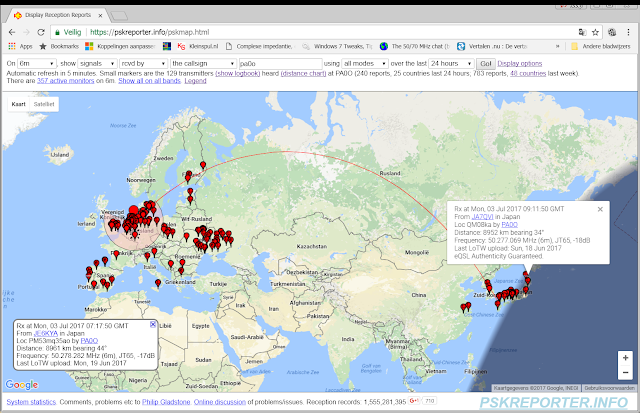
Task: Switch map to Satelliet view
Action: pos(44,104)
